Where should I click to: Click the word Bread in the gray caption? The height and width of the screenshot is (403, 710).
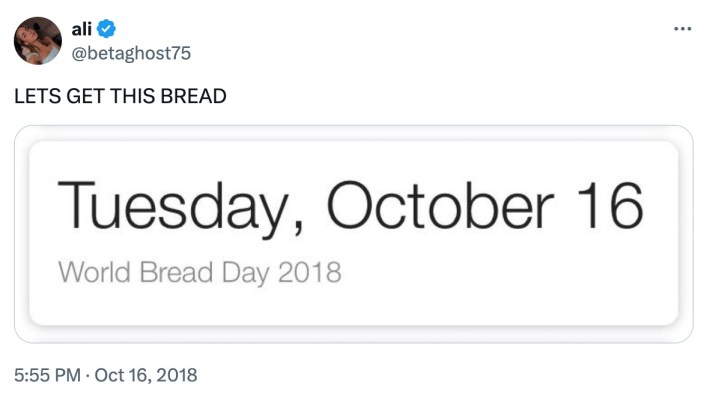[167, 271]
